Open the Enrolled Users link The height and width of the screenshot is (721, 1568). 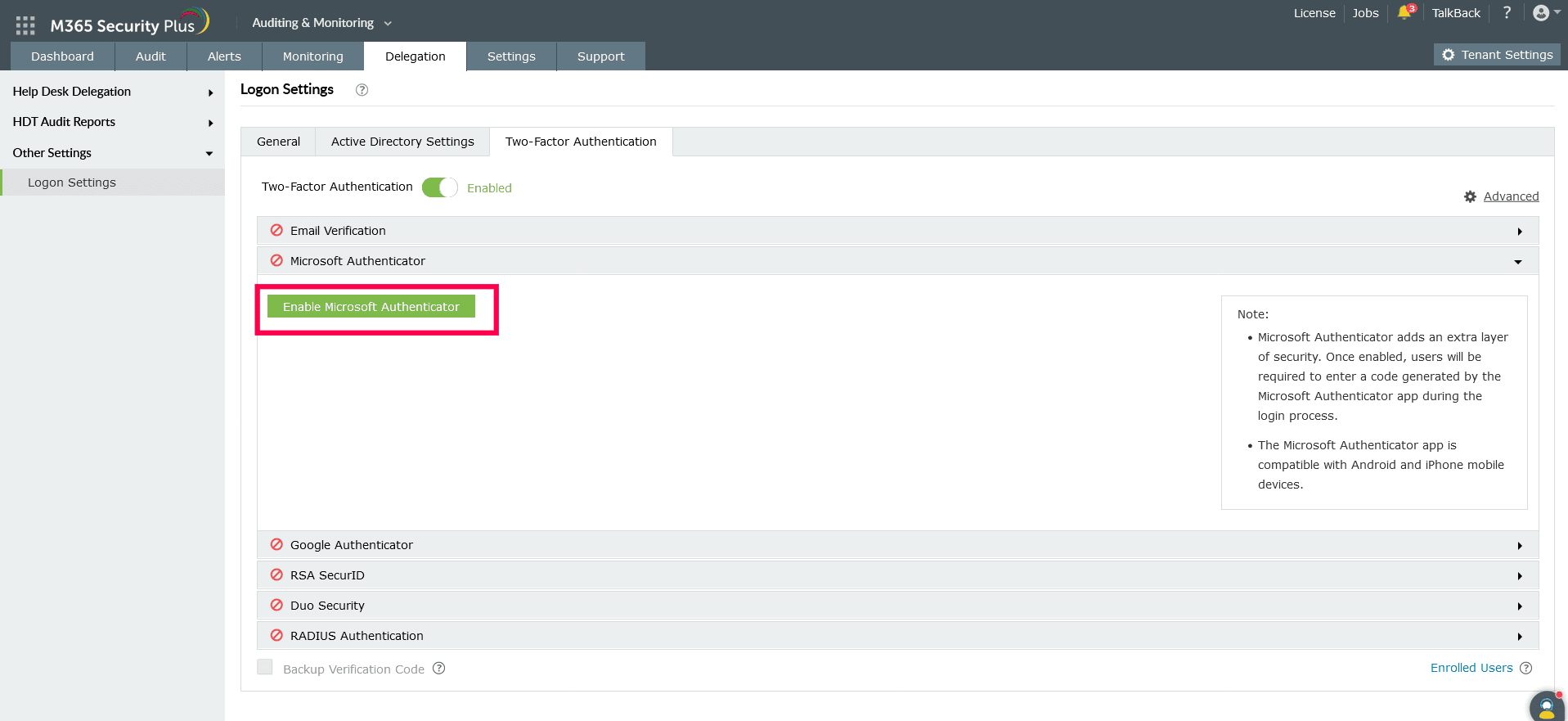[1471, 668]
